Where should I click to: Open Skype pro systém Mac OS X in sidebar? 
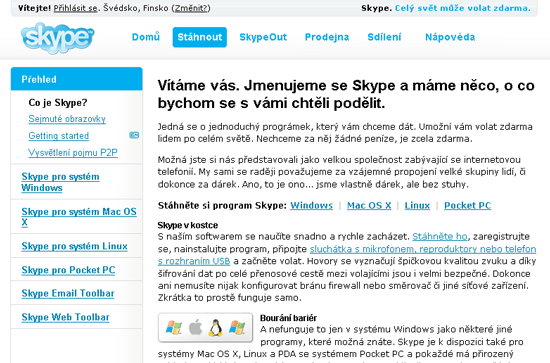click(79, 217)
